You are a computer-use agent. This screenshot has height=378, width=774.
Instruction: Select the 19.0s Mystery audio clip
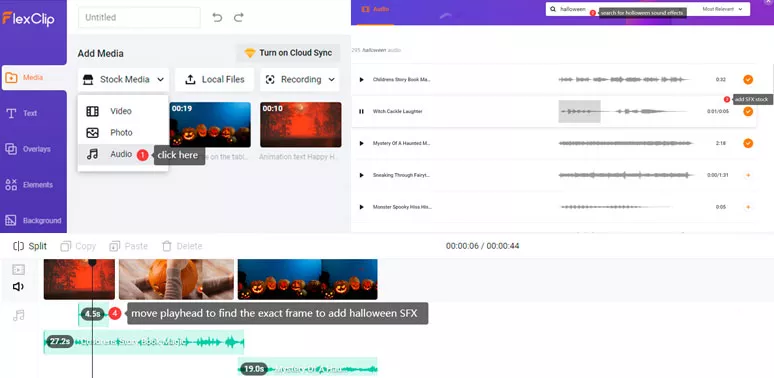308,368
